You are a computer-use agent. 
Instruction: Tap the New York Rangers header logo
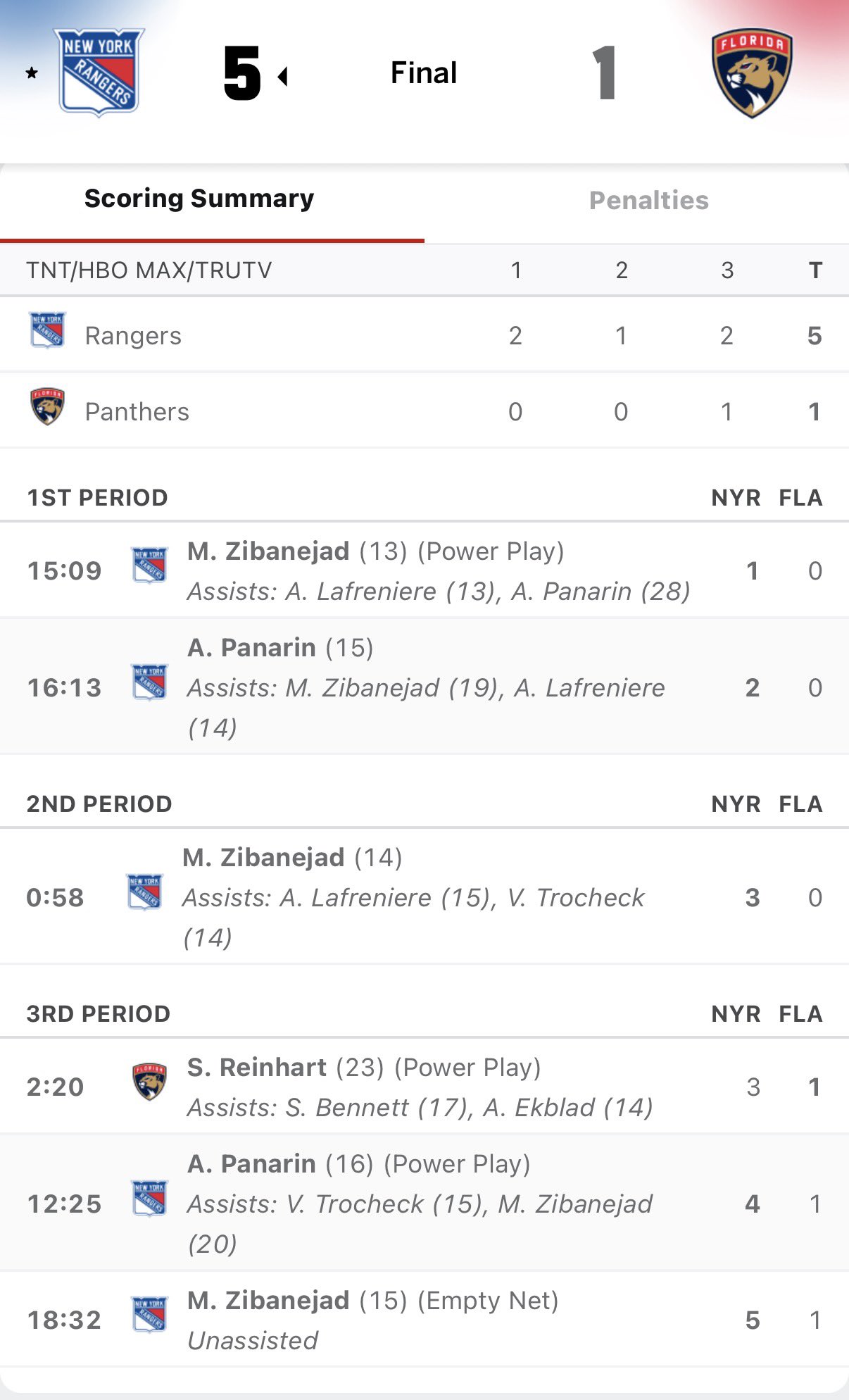pos(99,72)
